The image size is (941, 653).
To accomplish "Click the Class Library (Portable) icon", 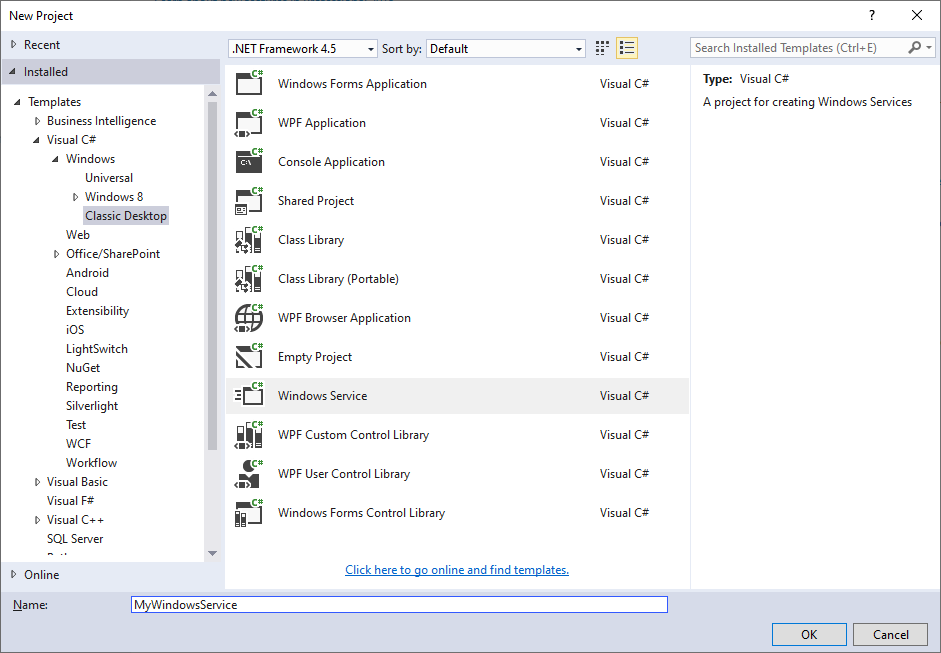I will (249, 278).
